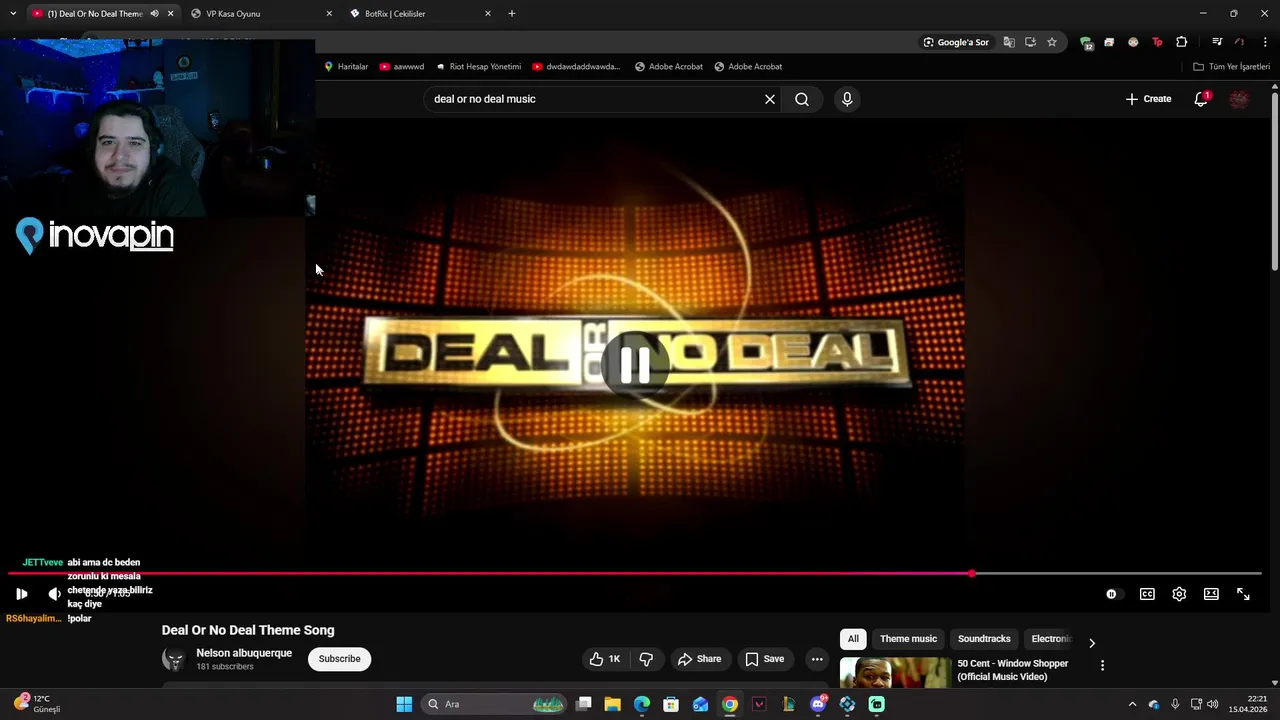
Task: Show hidden system tray icons
Action: pos(1132,704)
